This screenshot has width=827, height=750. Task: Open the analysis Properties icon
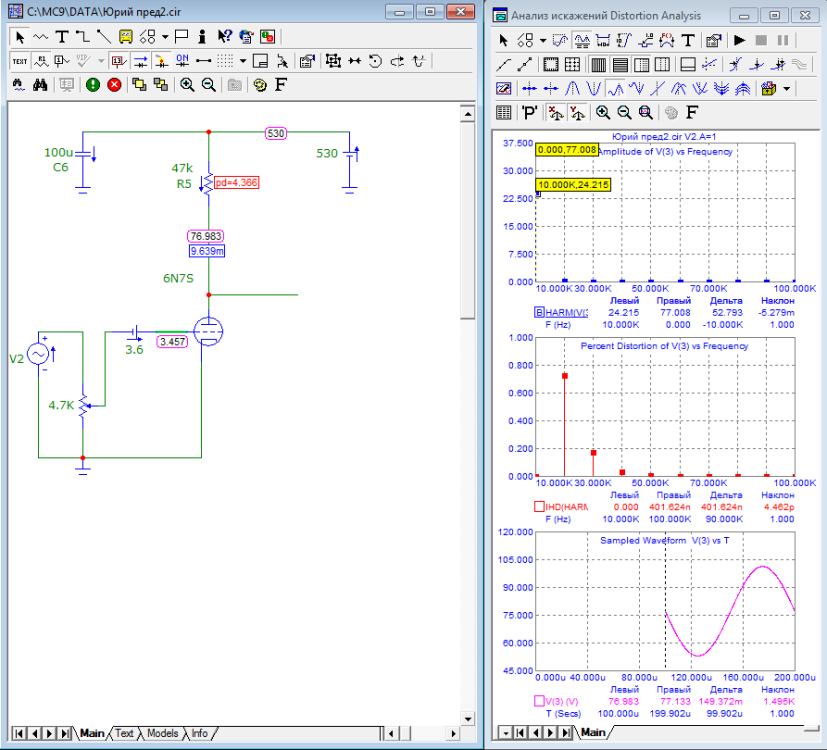pyautogui.click(x=713, y=41)
